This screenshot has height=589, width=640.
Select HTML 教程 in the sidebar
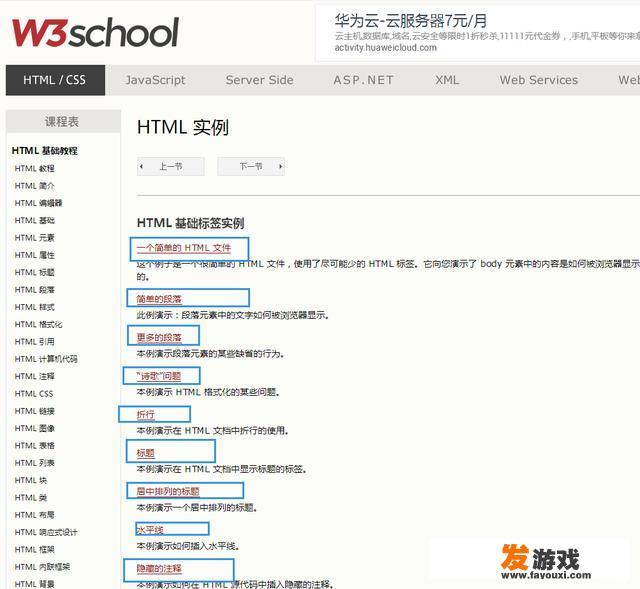pyautogui.click(x=35, y=169)
